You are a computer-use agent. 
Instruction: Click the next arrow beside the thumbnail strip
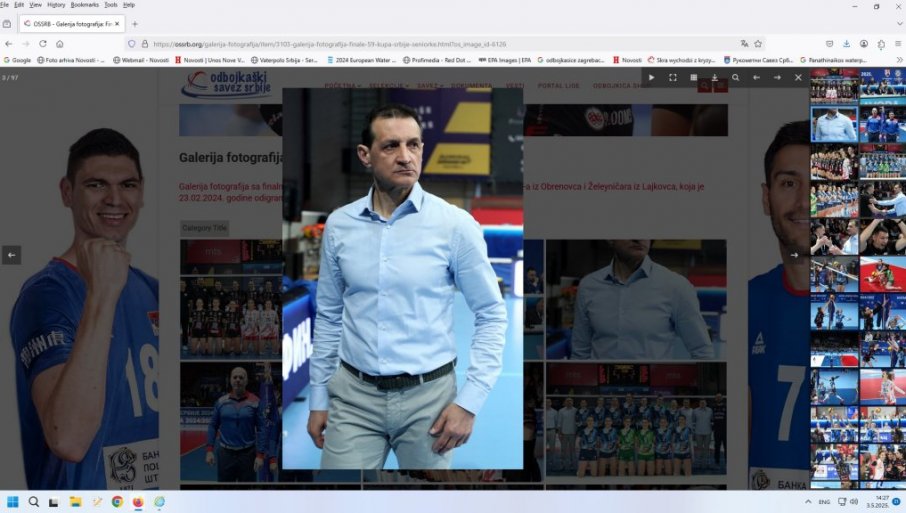coord(794,255)
